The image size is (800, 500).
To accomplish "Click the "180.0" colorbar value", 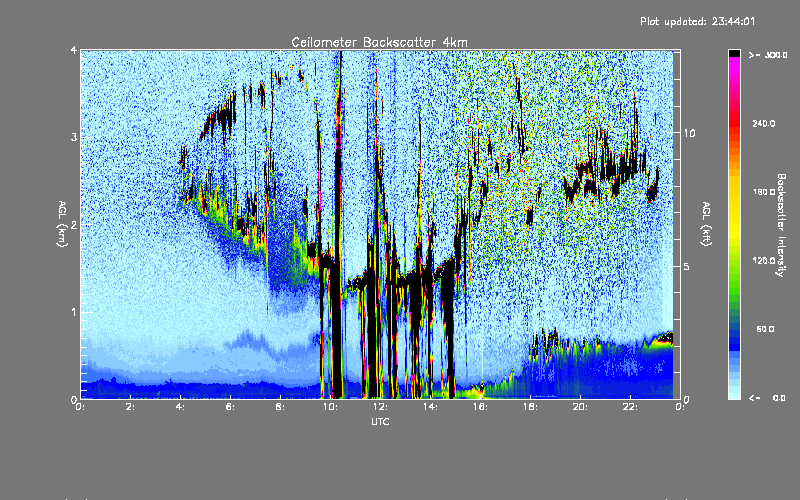I will [764, 192].
